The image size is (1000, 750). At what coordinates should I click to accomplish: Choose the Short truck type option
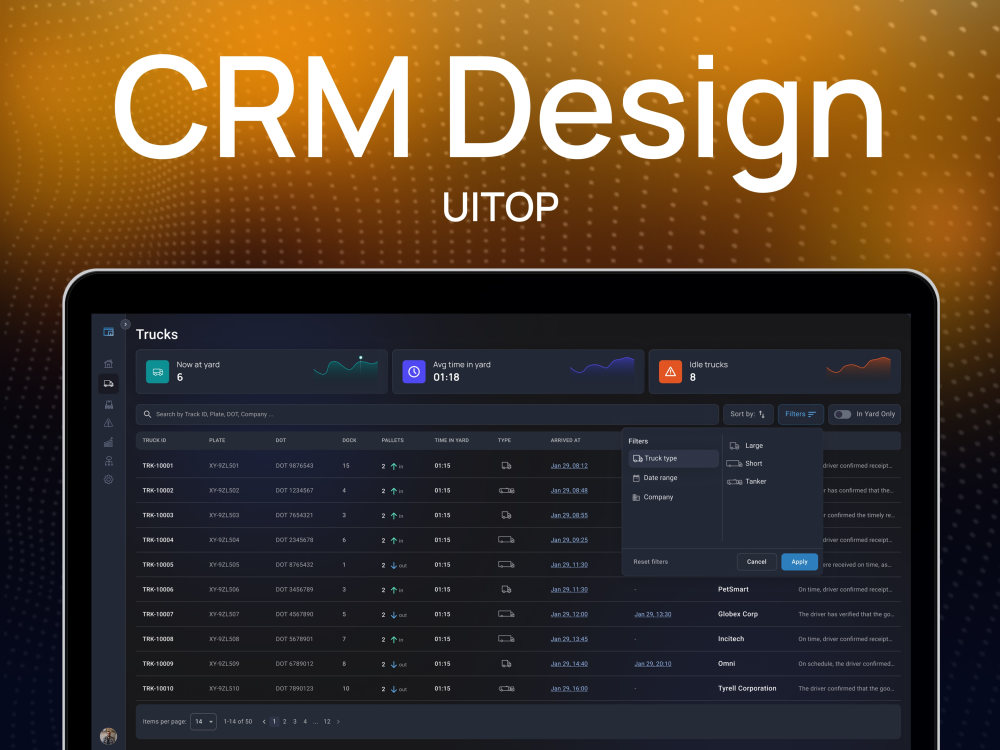[x=744, y=464]
